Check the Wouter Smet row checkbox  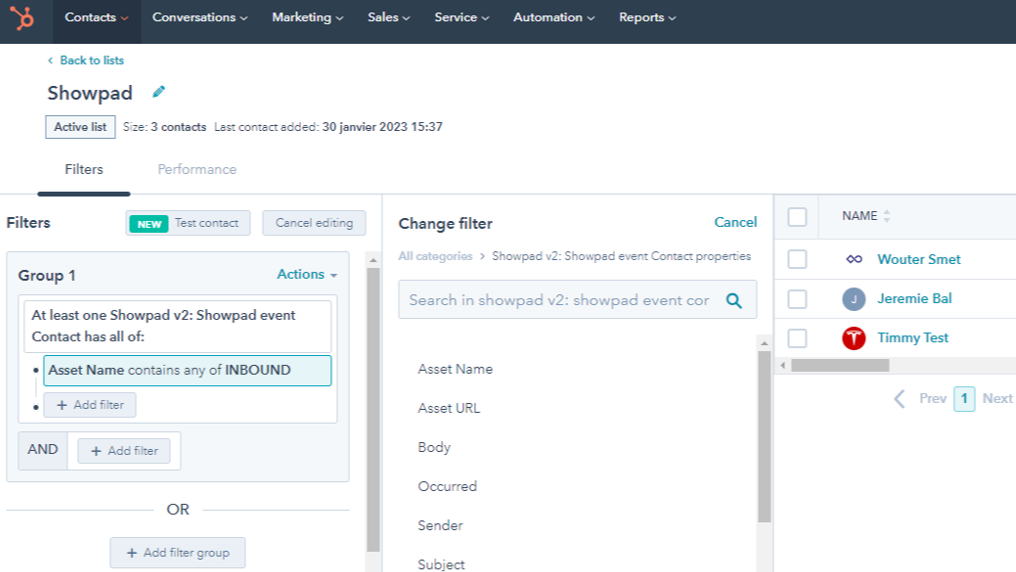click(x=797, y=259)
